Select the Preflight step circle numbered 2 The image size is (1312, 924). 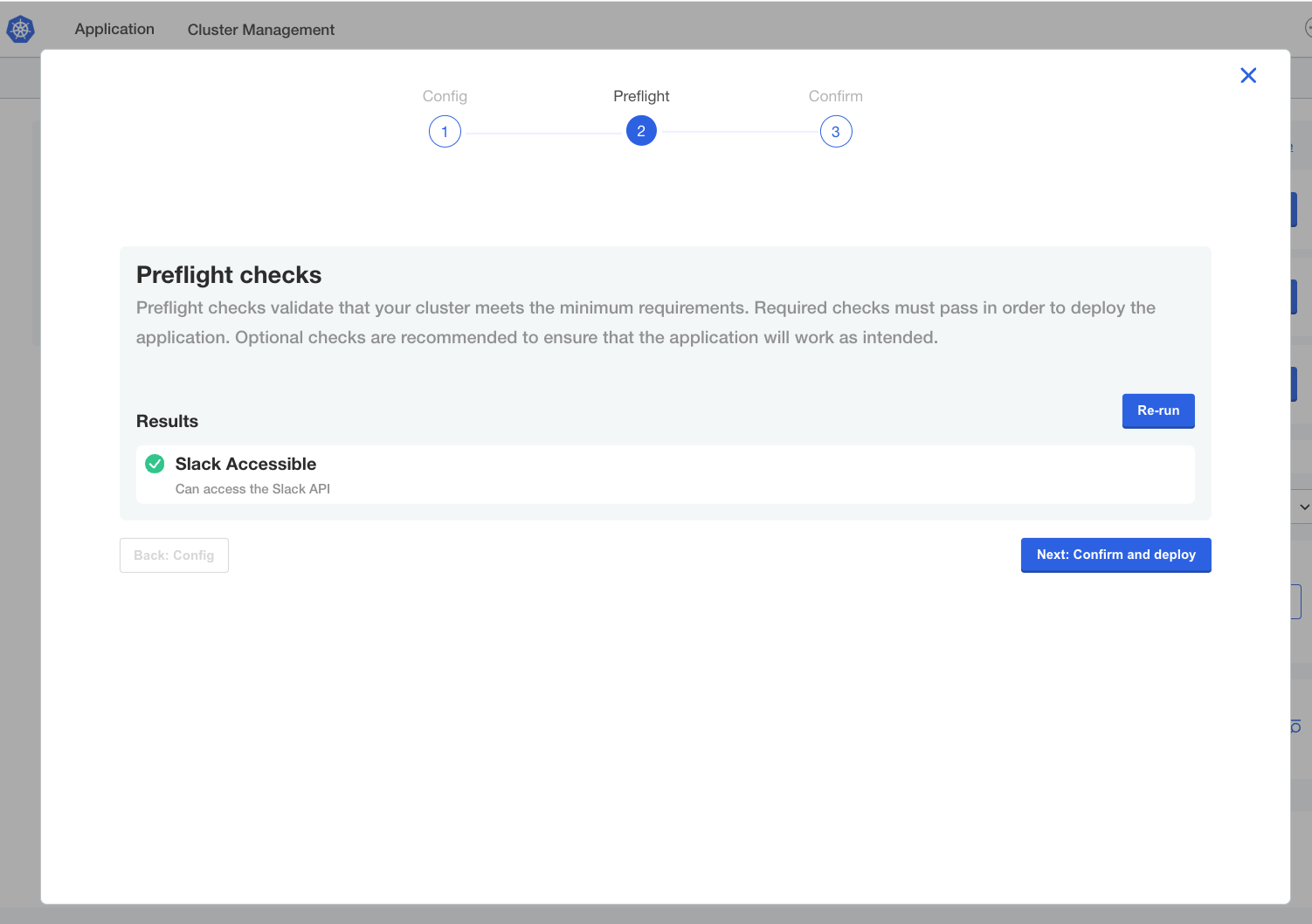[641, 130]
